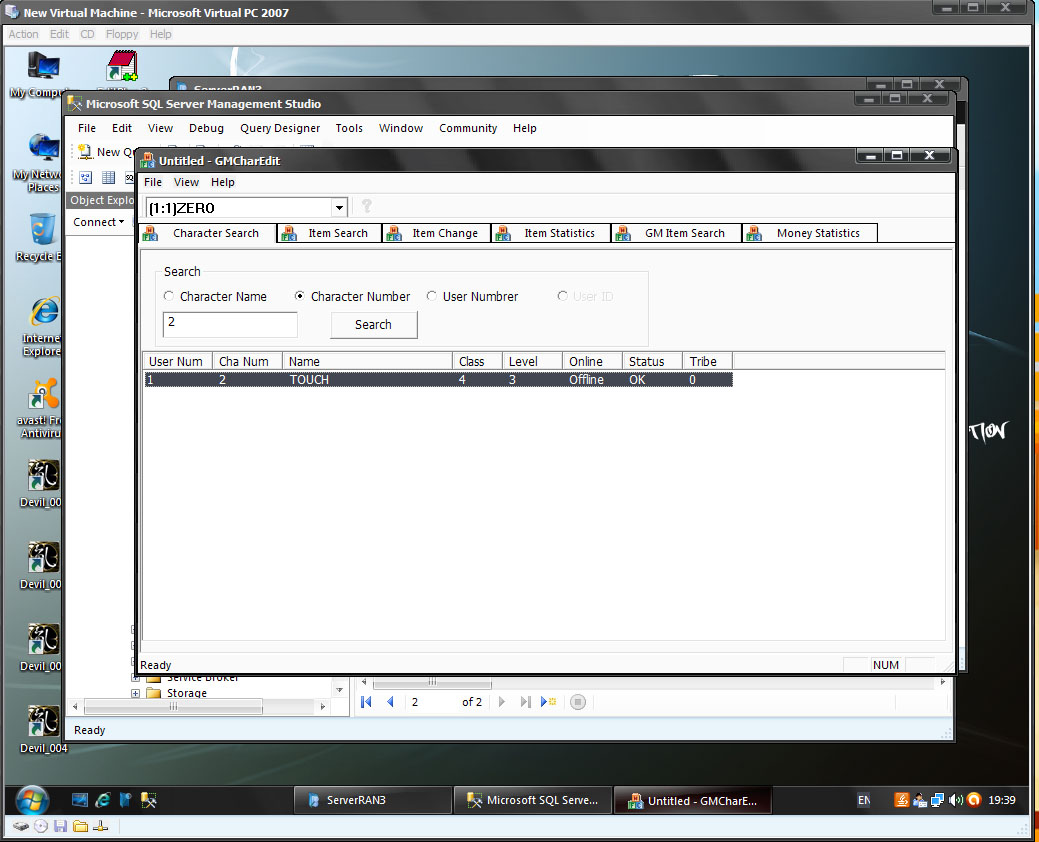Sort by the Cha Num column header

pos(247,362)
